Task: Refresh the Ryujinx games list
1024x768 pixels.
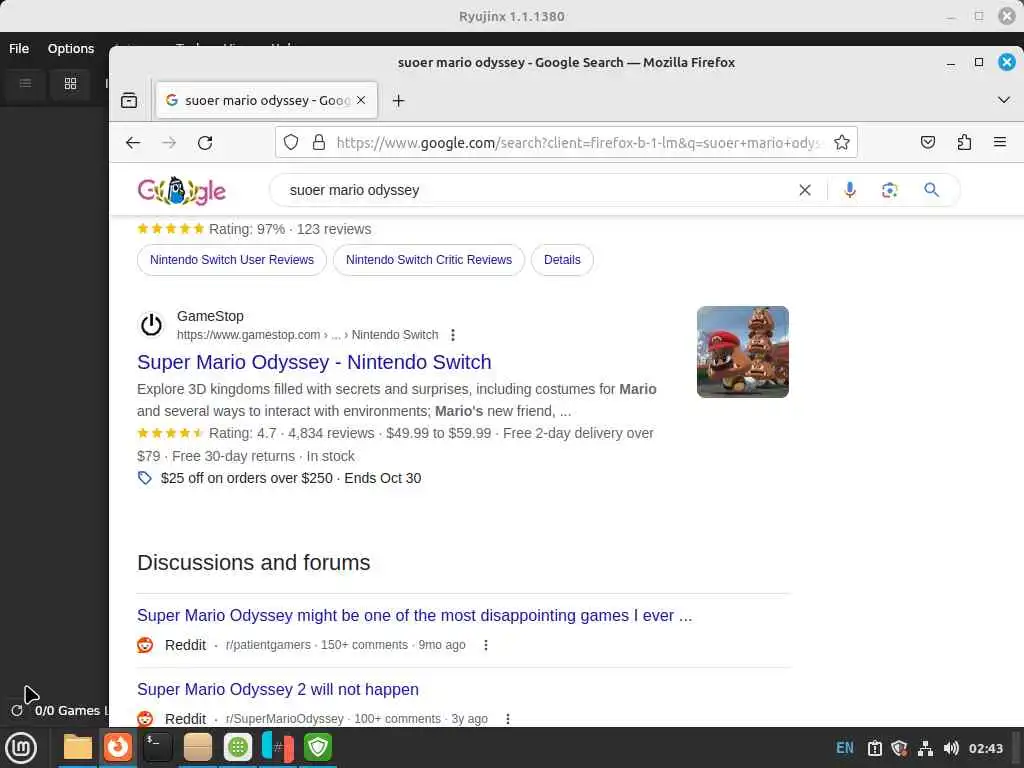Action: (17, 711)
